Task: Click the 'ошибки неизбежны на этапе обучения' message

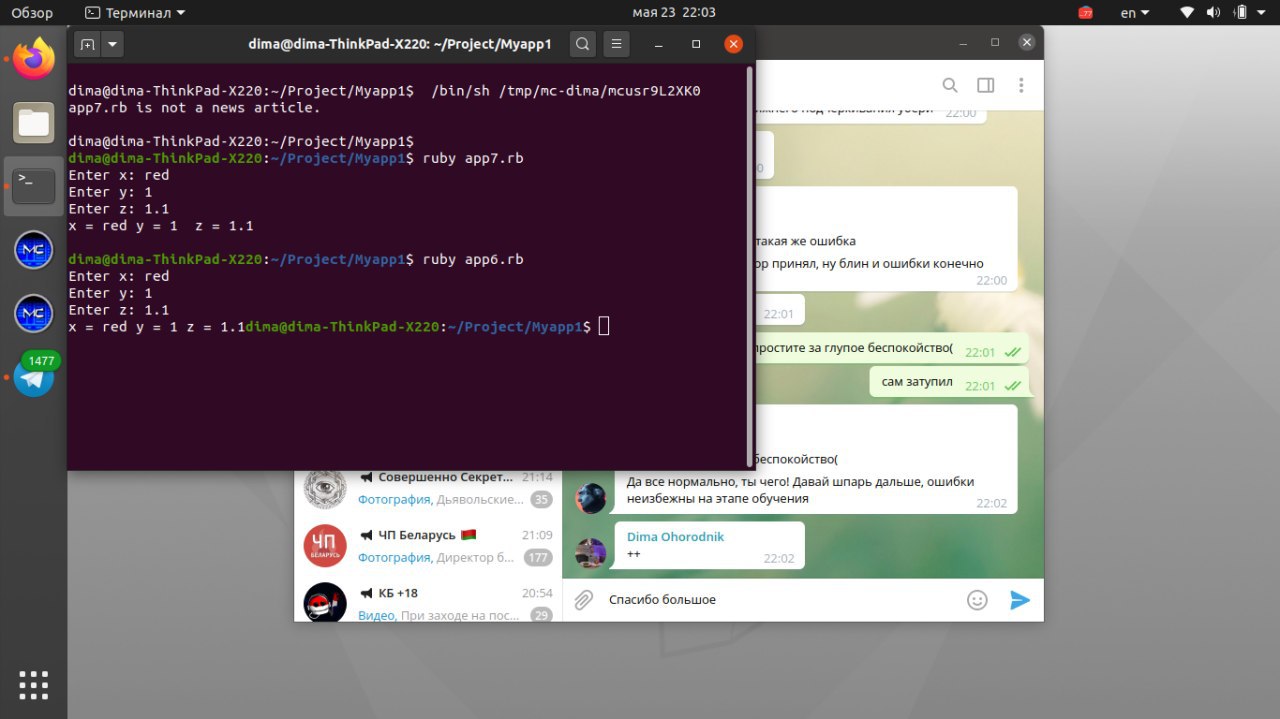Action: click(800, 490)
